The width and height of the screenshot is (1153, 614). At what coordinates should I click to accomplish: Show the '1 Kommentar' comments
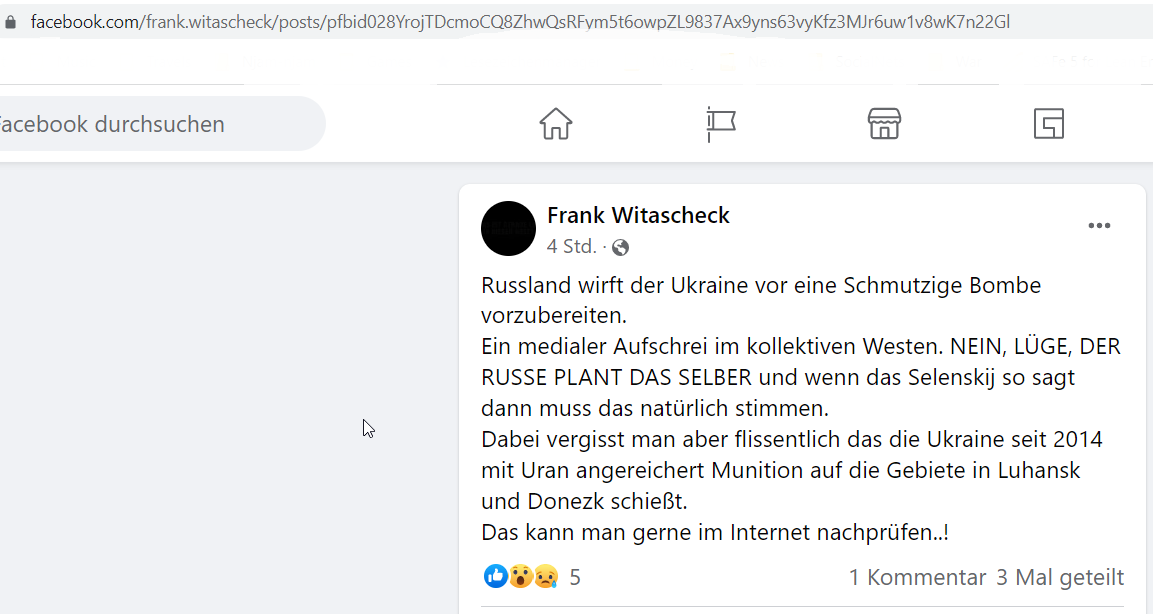coord(917,577)
